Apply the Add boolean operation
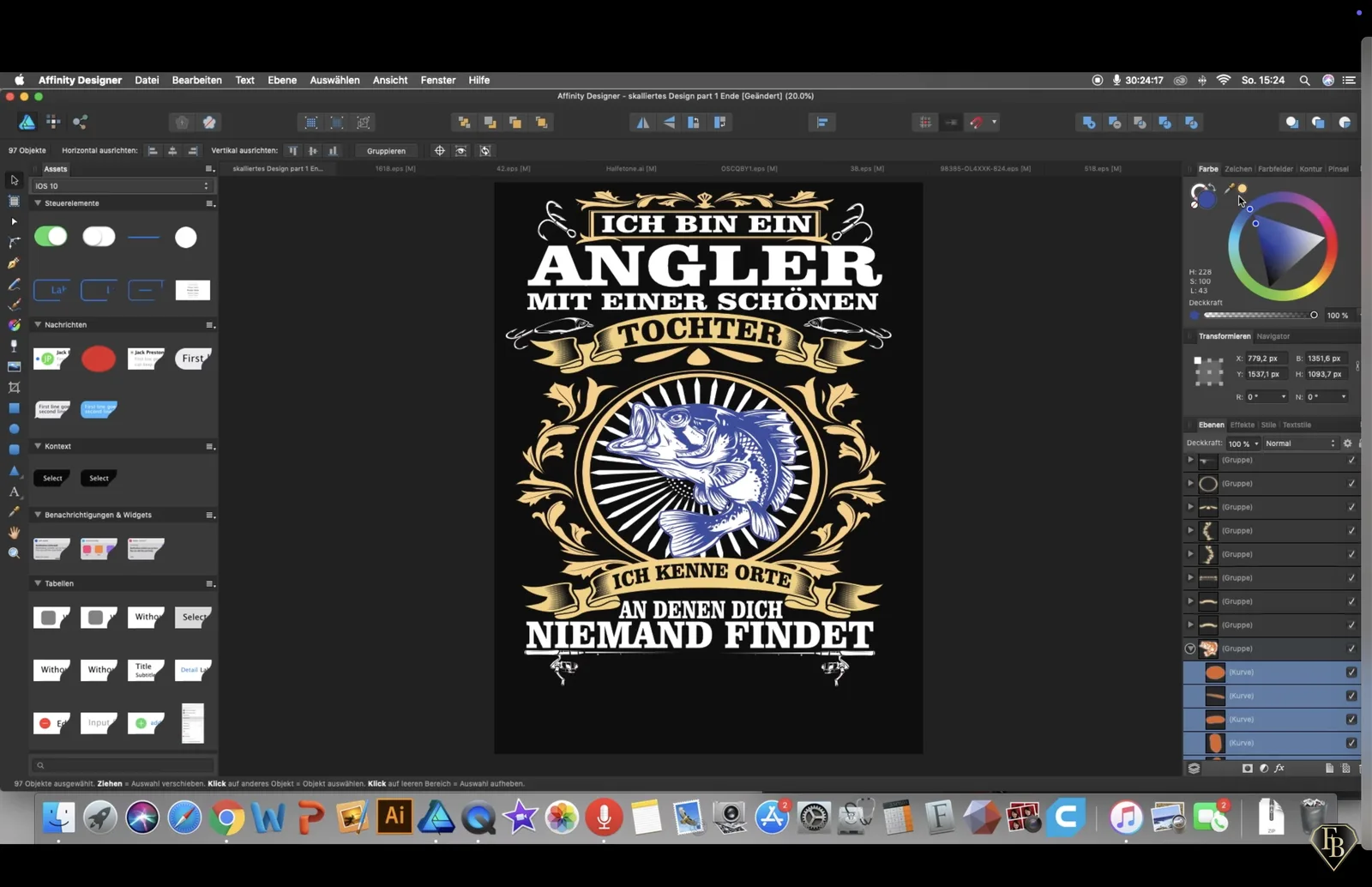Viewport: 1372px width, 887px height. 1089,123
